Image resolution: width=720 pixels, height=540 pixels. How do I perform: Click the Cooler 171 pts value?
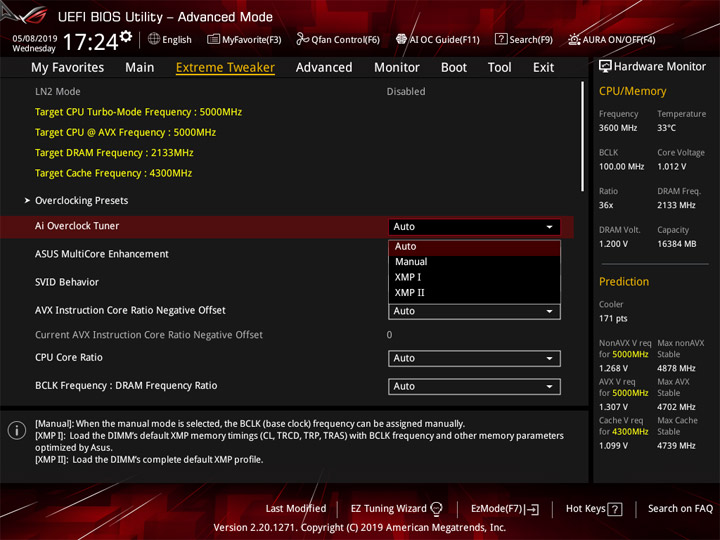click(x=613, y=318)
